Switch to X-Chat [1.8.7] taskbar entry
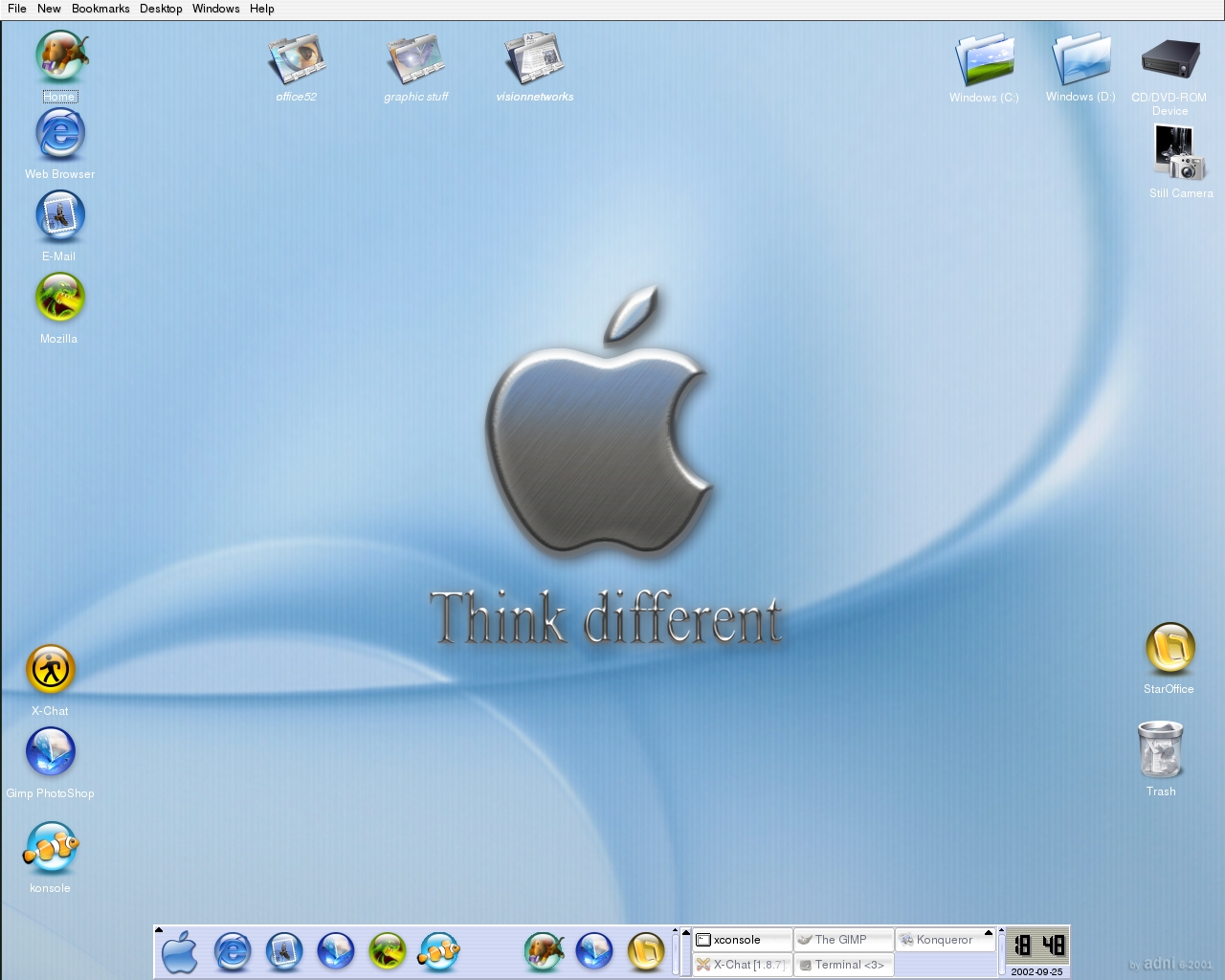The image size is (1225, 980). pyautogui.click(x=743, y=965)
